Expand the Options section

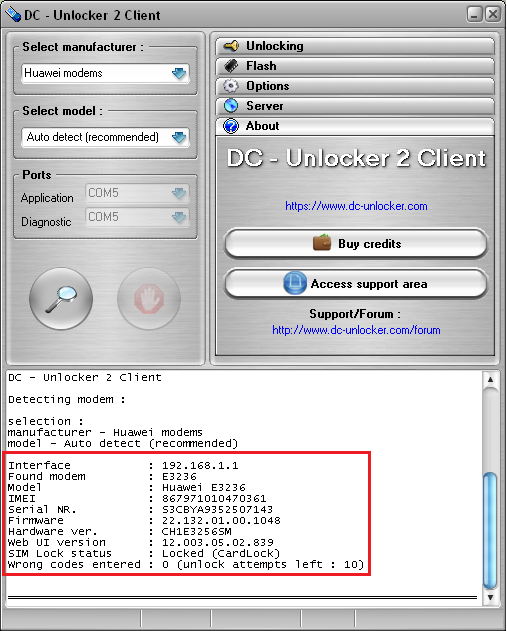pos(355,86)
